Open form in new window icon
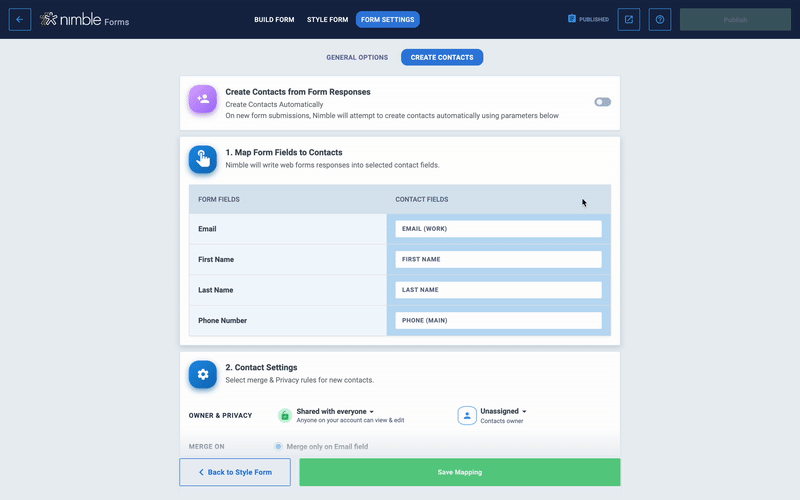 628,19
